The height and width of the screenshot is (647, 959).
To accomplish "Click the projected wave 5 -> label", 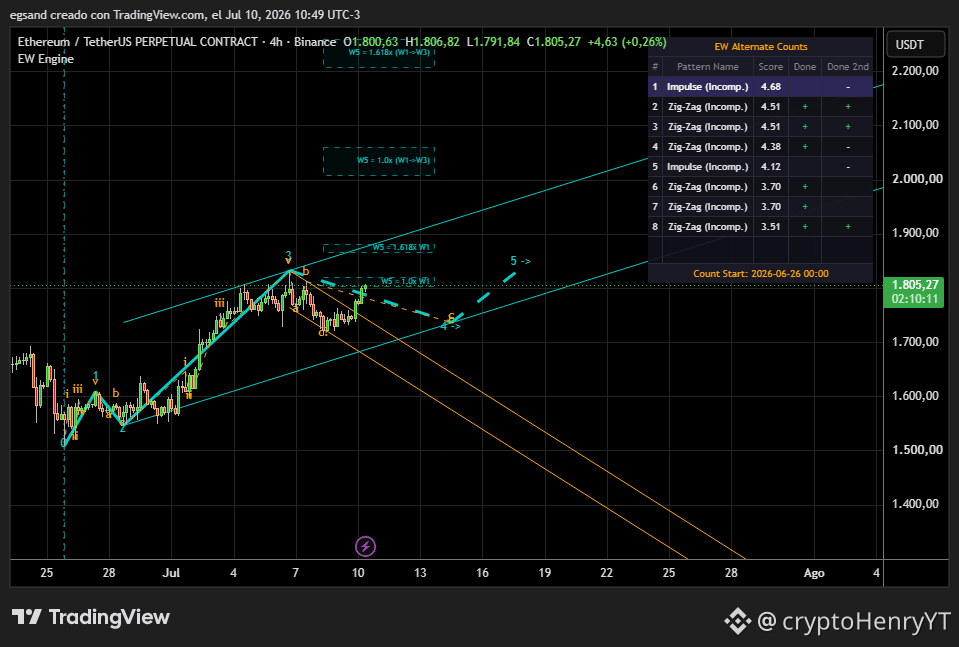I will point(520,261).
